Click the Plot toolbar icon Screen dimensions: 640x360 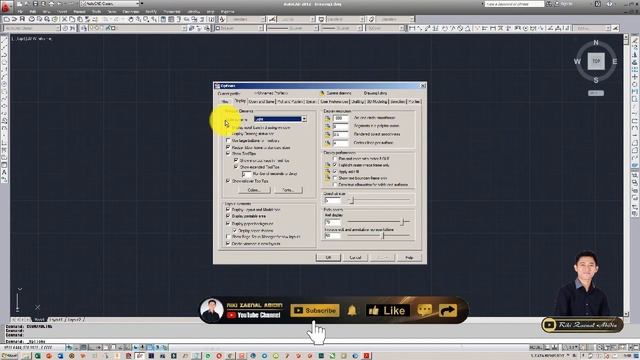(31, 19)
